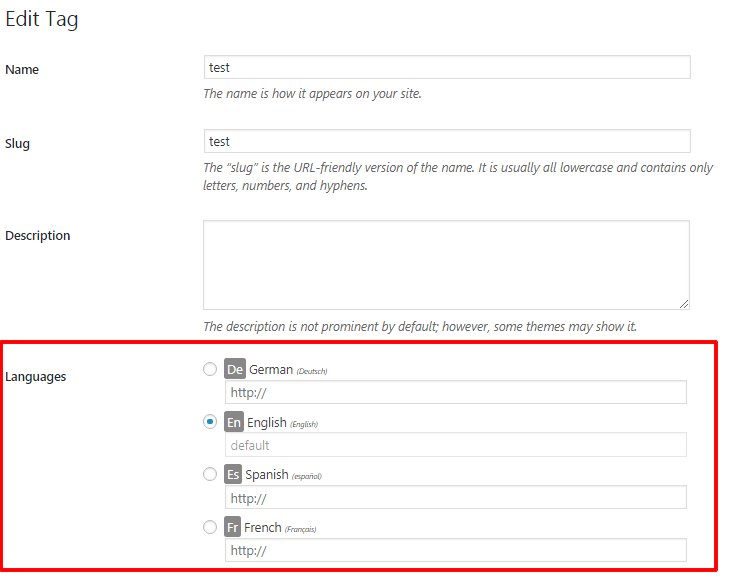Viewport: 736px width, 585px height.
Task: Select the English language radio button
Action: [210, 422]
